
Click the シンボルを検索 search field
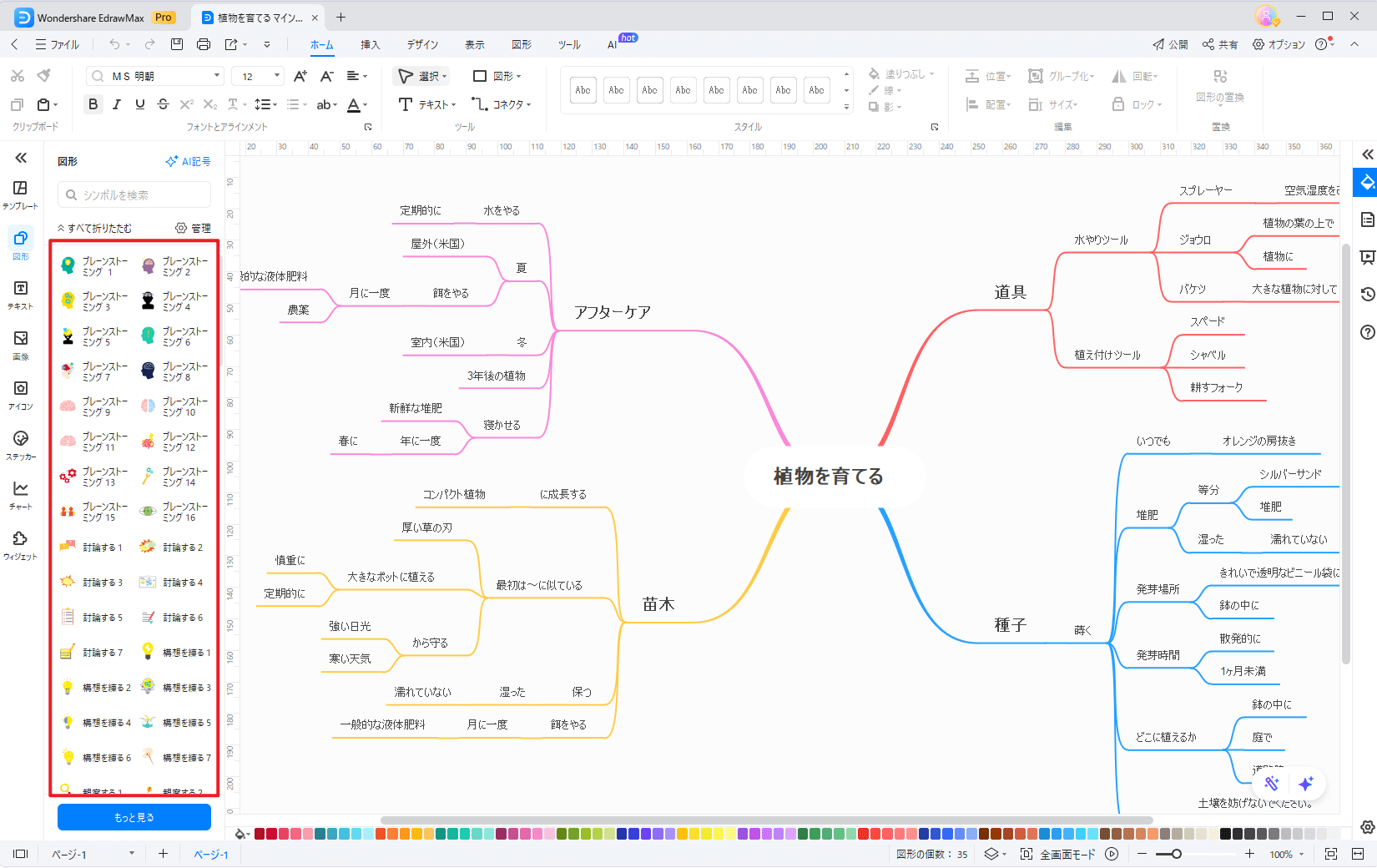coord(134,194)
